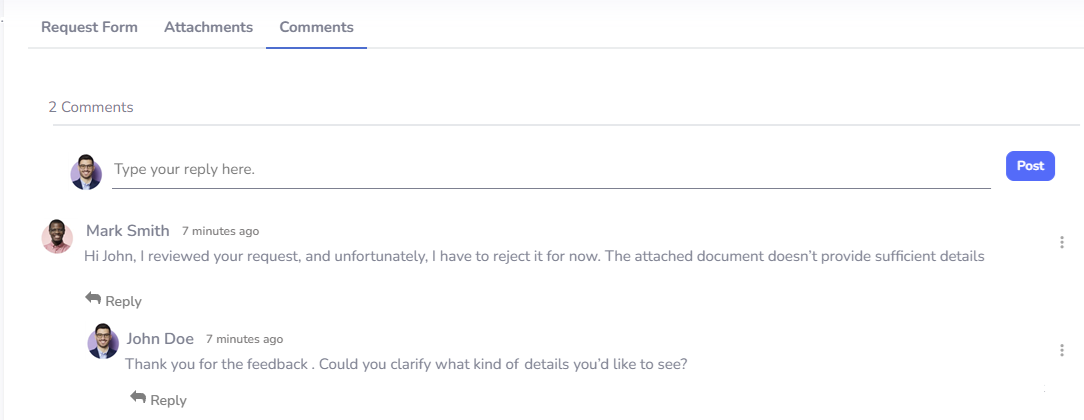The width and height of the screenshot is (1084, 420).
Task: Click reply arrow icon under John Doe's comment
Action: pos(138,398)
